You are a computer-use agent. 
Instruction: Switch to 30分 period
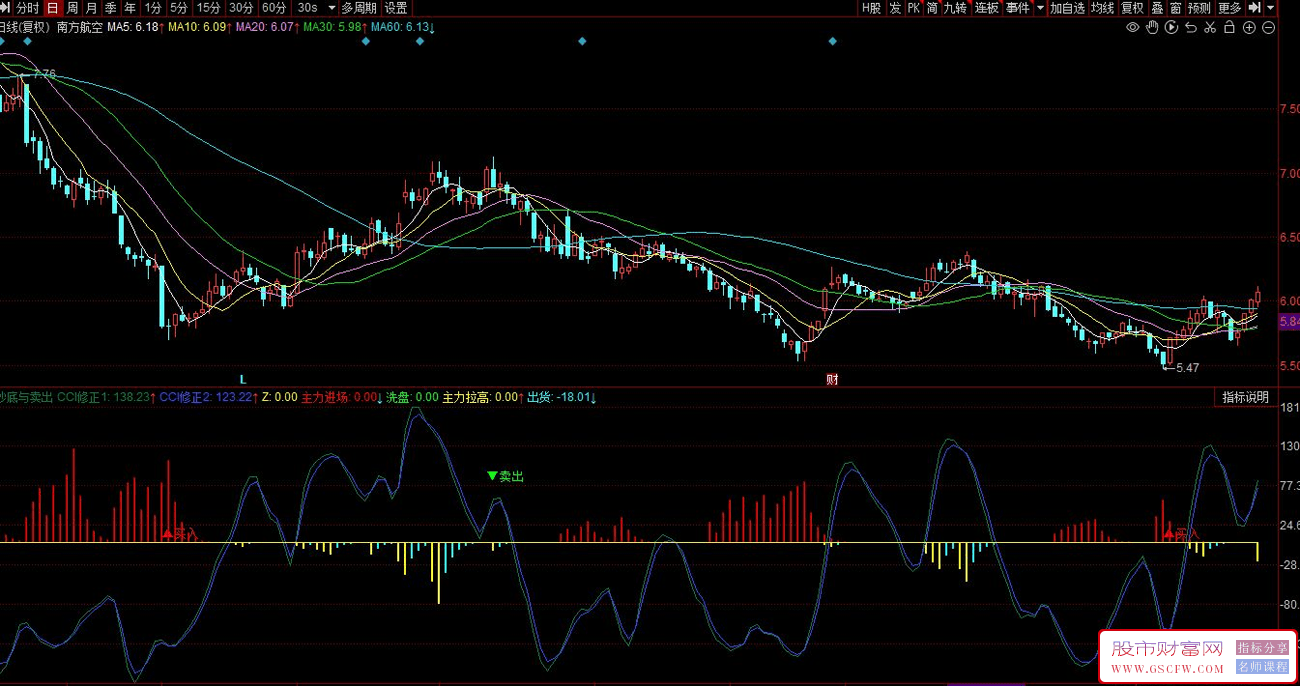(x=241, y=8)
